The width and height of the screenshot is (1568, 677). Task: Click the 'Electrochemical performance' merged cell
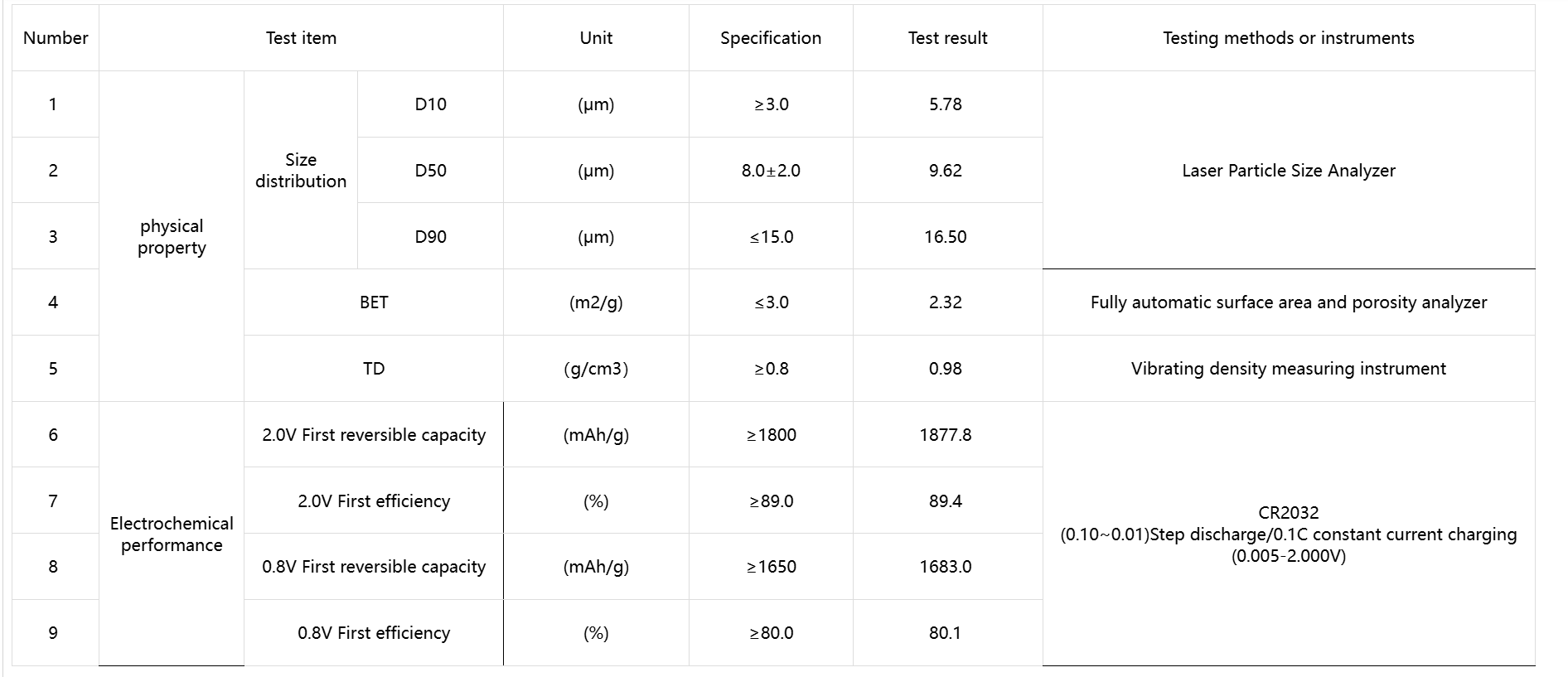coord(172,534)
